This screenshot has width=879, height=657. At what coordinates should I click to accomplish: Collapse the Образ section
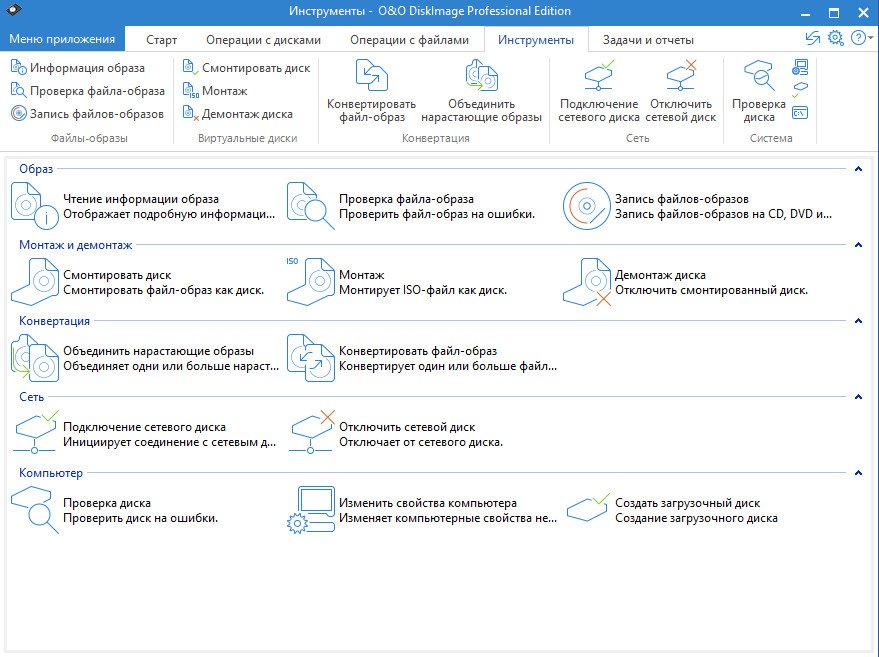[857, 169]
